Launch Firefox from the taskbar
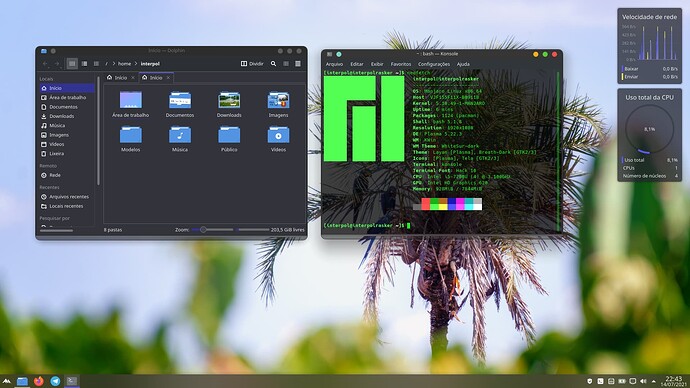The image size is (690, 388). 39,381
